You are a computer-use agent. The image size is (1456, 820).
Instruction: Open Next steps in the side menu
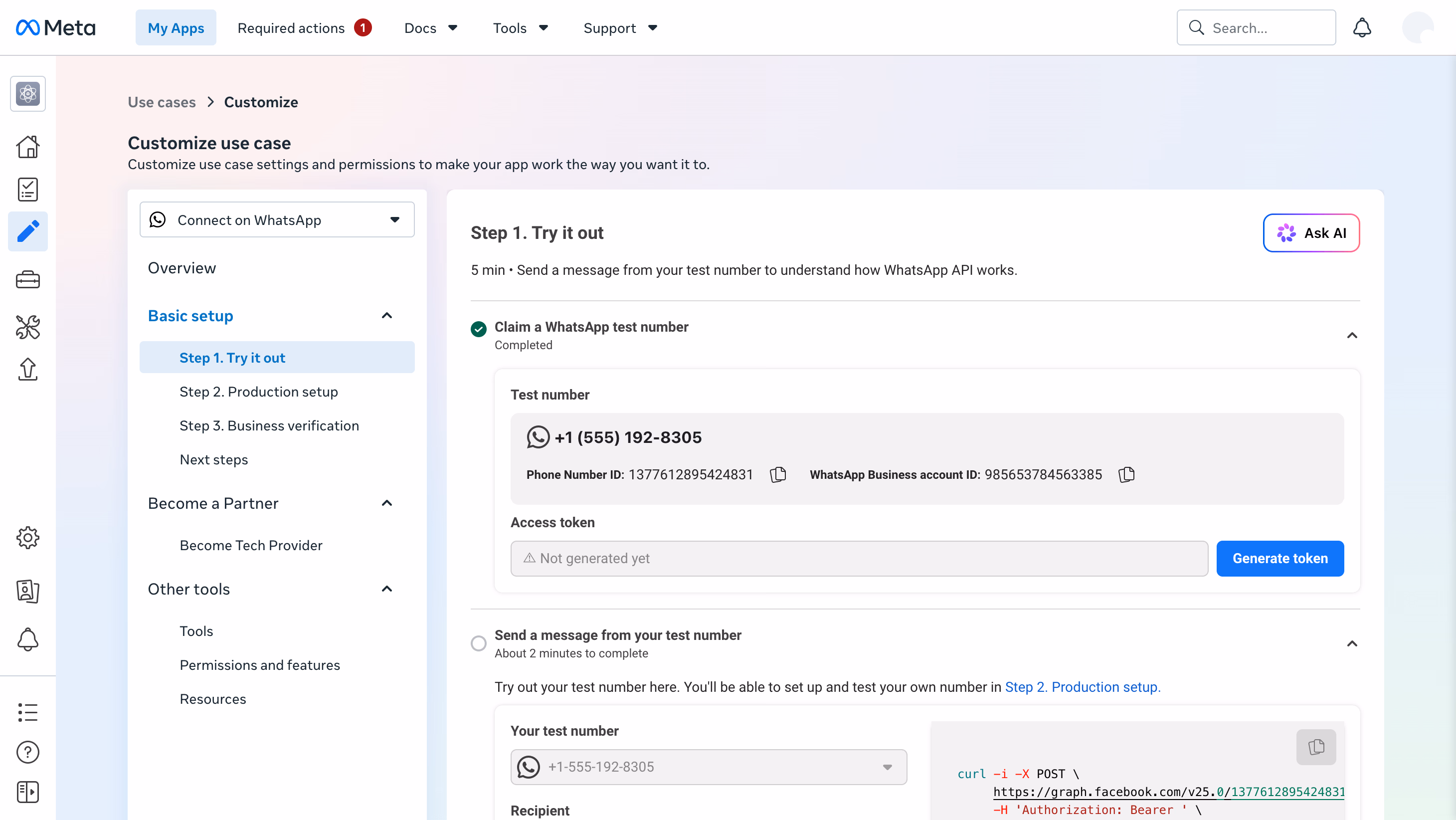click(213, 459)
